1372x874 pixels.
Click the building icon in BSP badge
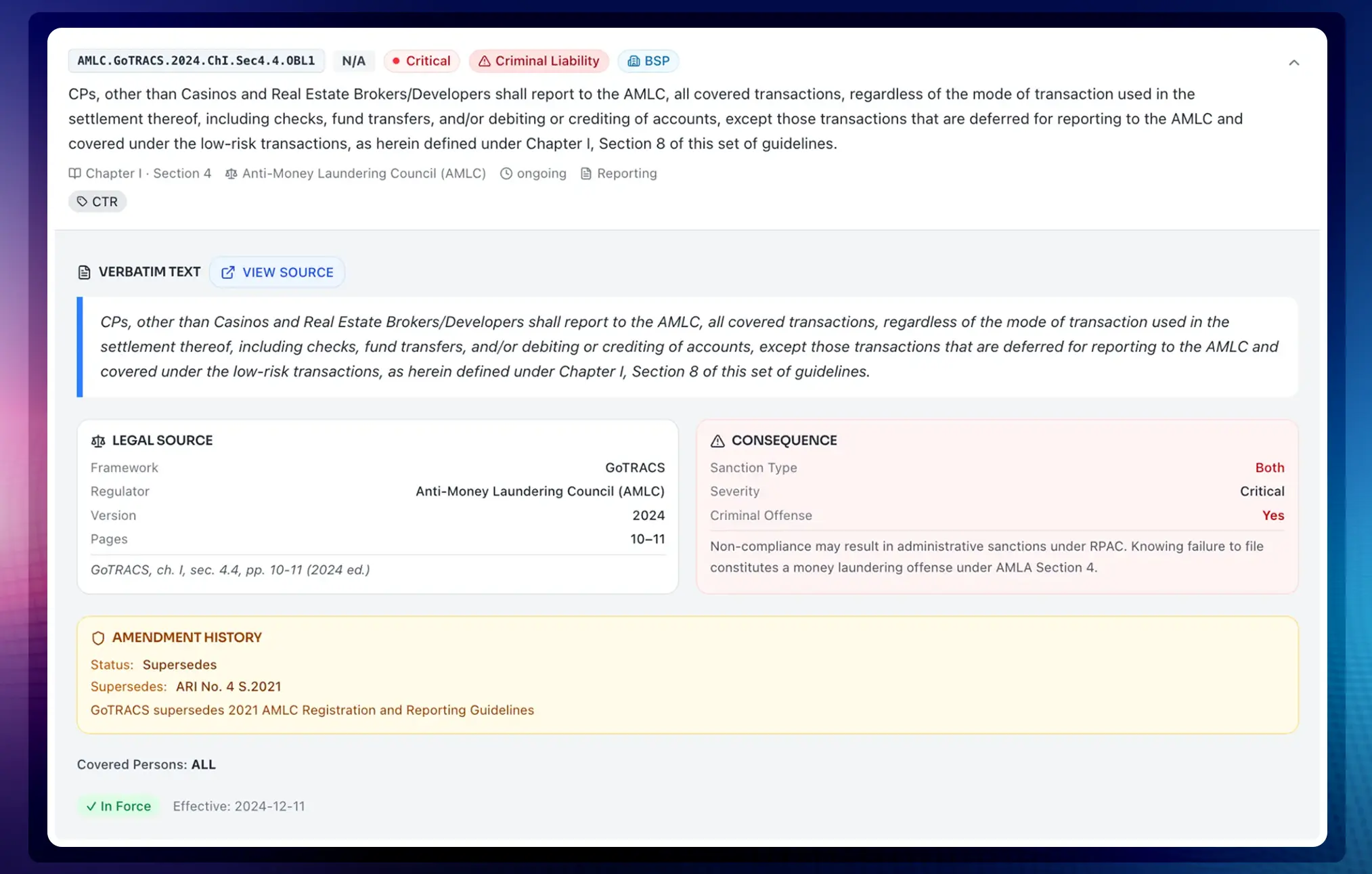pyautogui.click(x=634, y=61)
